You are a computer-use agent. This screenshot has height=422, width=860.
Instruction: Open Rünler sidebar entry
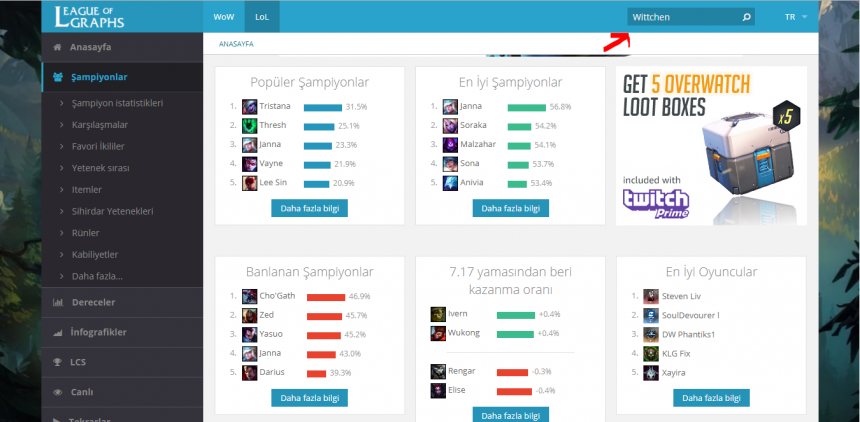(x=86, y=233)
